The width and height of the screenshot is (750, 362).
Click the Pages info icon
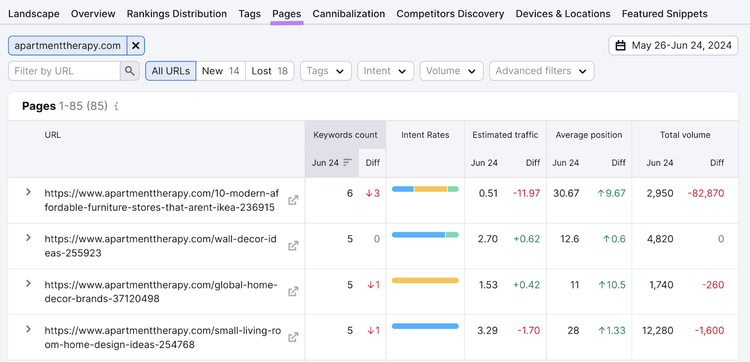[116, 106]
